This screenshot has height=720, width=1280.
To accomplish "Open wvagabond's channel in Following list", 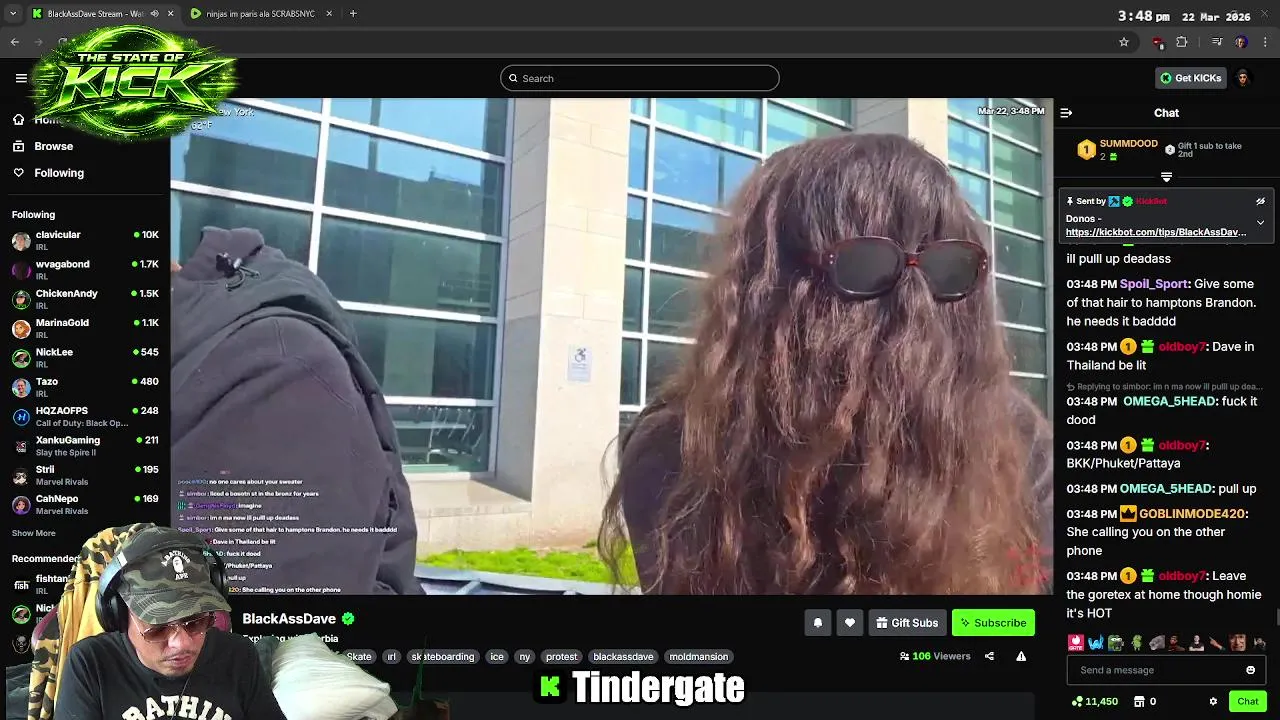I will pyautogui.click(x=85, y=269).
